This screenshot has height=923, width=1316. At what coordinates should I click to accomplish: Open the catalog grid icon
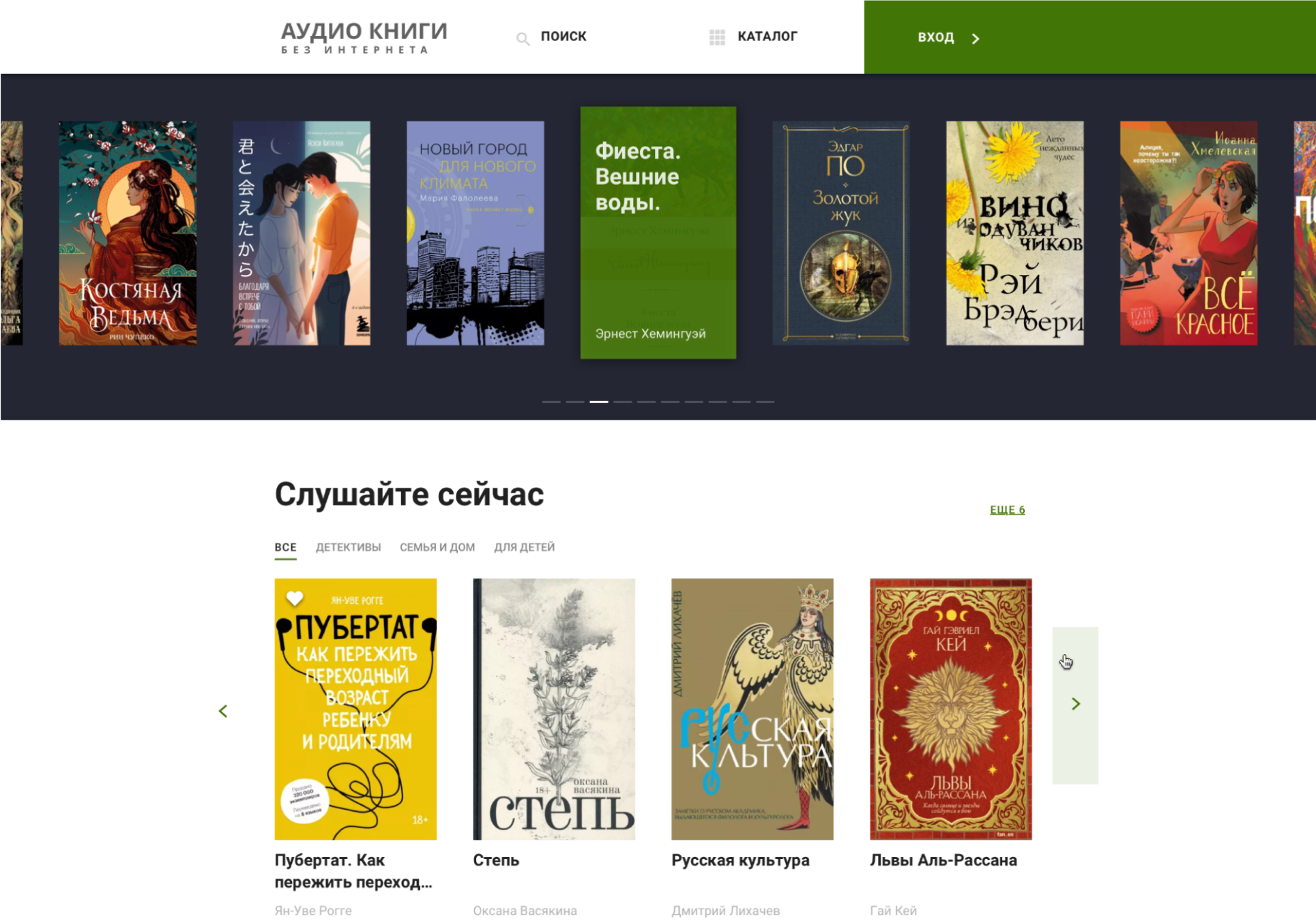pos(717,38)
